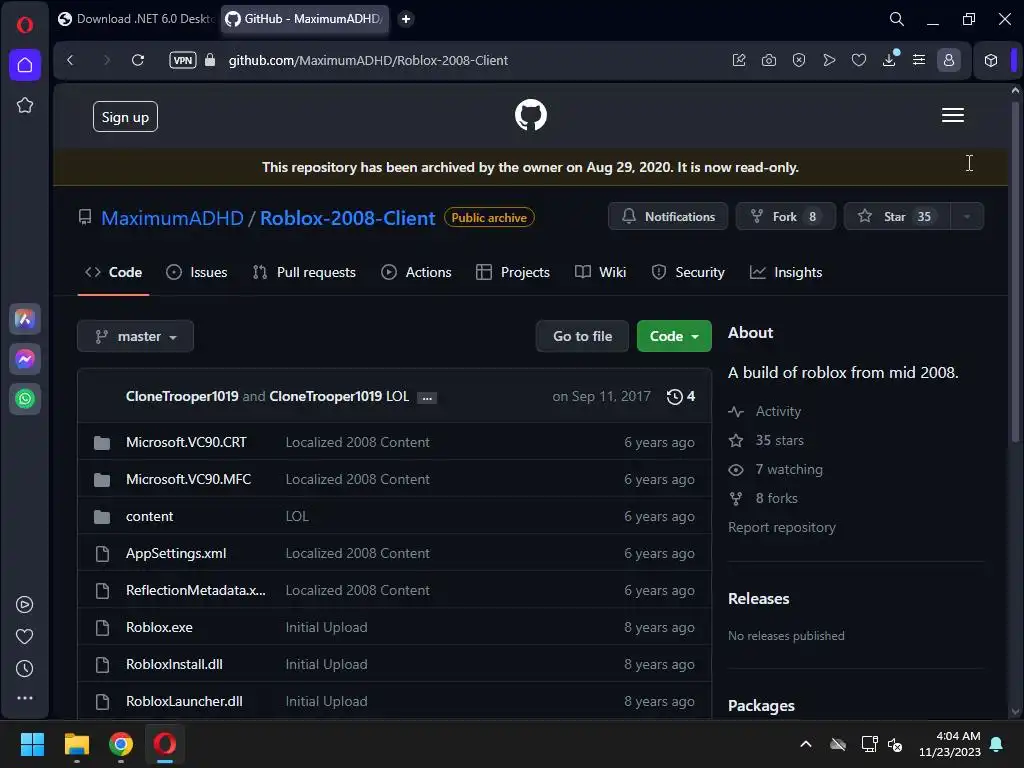Open Windows Start menu
This screenshot has height=768, width=1024.
tap(32, 744)
